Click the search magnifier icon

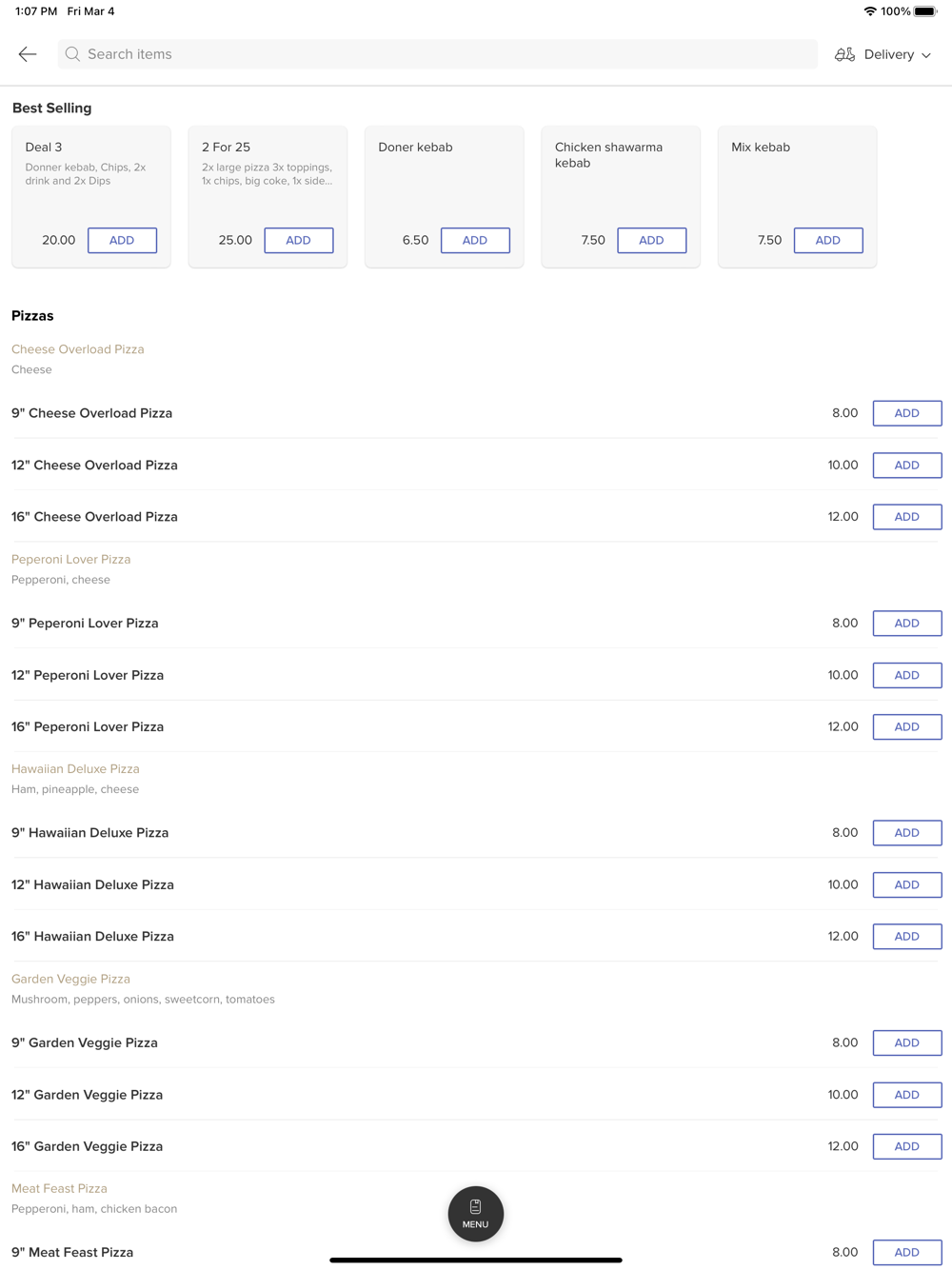coord(72,54)
